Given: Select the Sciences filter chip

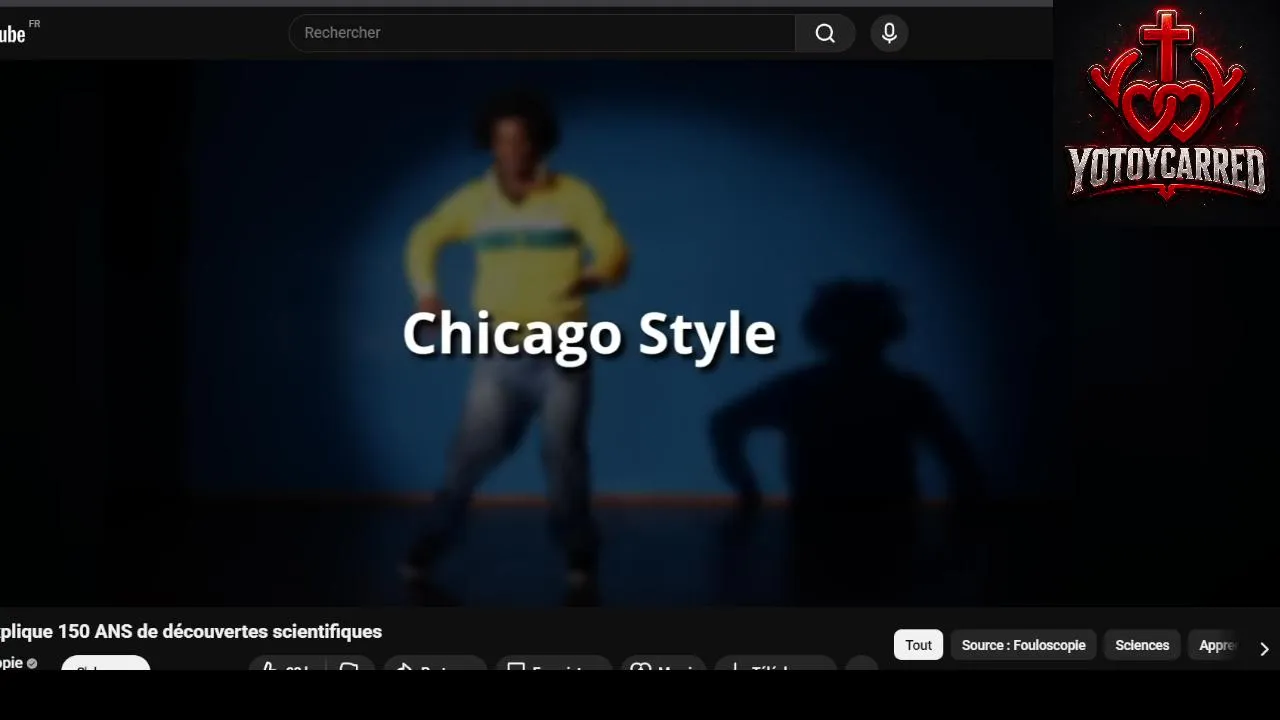Looking at the screenshot, I should pyautogui.click(x=1142, y=645).
